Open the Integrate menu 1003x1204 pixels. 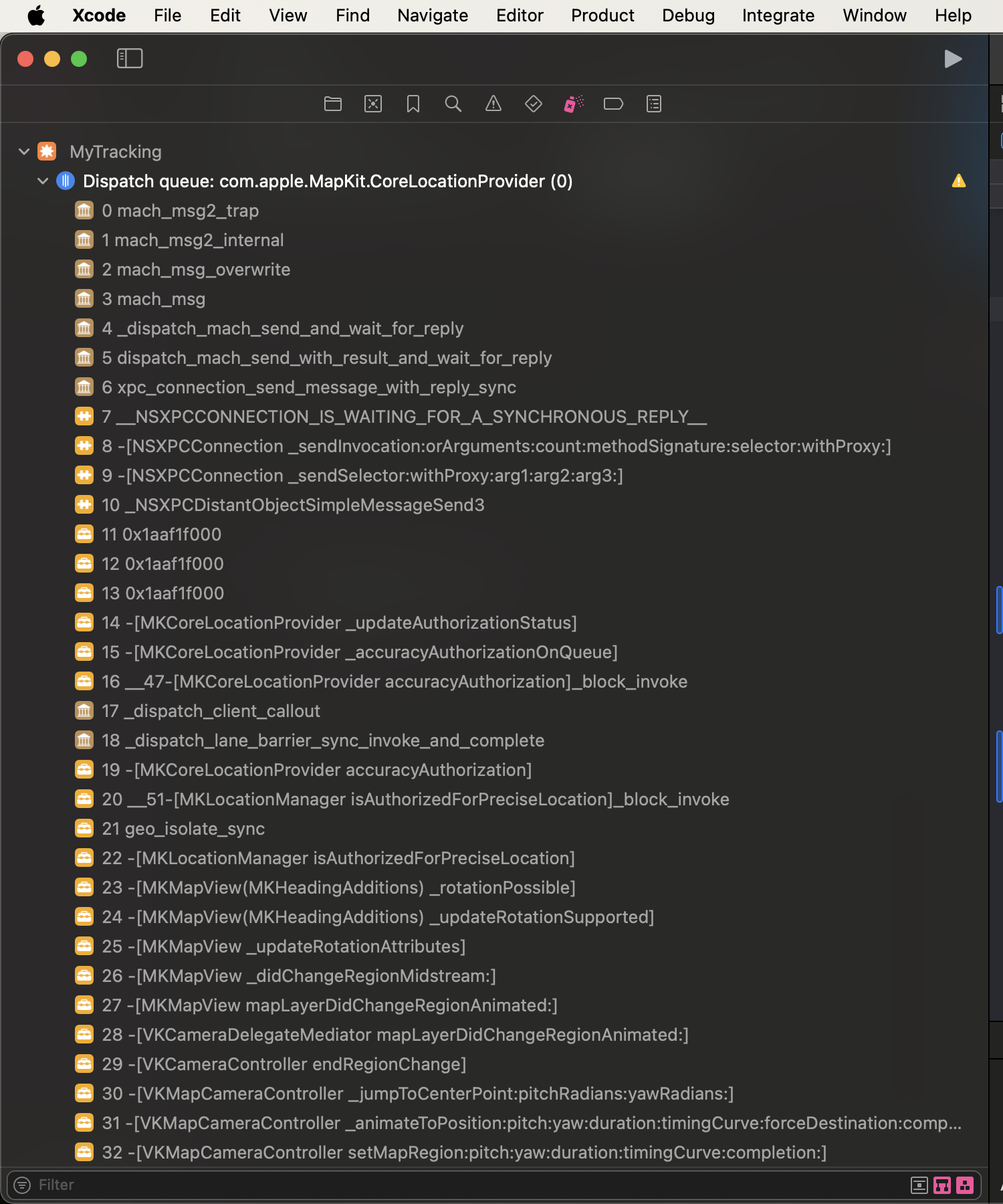(x=778, y=15)
